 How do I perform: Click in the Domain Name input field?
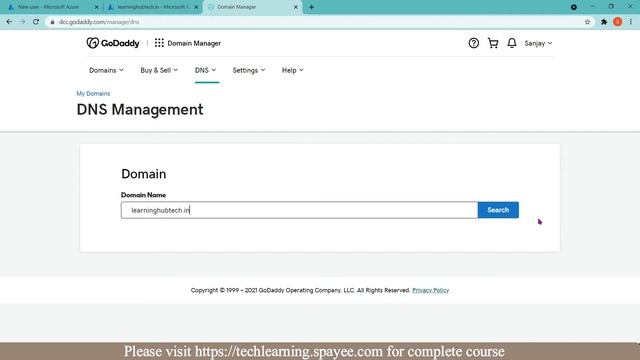point(299,210)
